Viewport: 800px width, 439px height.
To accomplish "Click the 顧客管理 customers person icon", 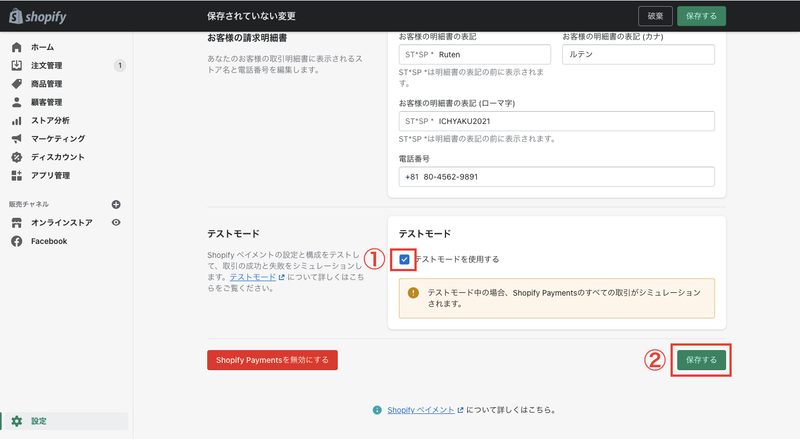I will pyautogui.click(x=16, y=102).
